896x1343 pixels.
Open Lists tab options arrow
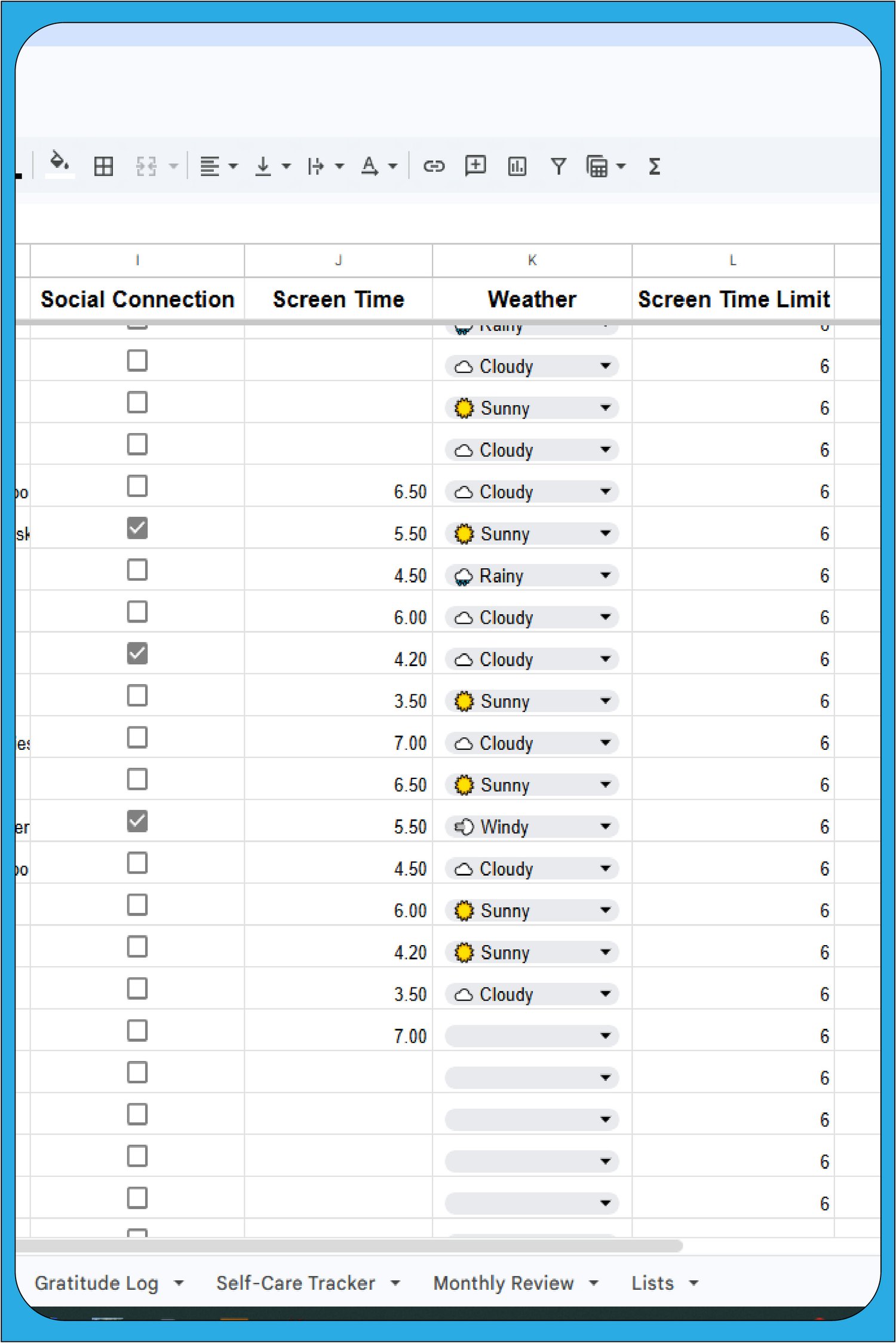pos(694,1283)
